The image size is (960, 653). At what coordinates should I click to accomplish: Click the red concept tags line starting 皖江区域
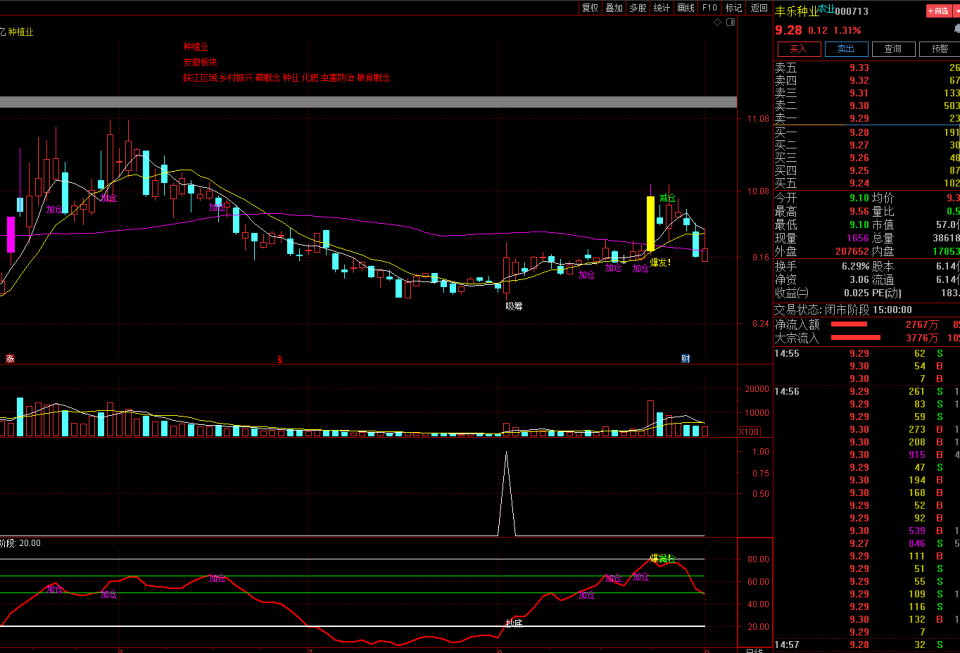(x=287, y=78)
